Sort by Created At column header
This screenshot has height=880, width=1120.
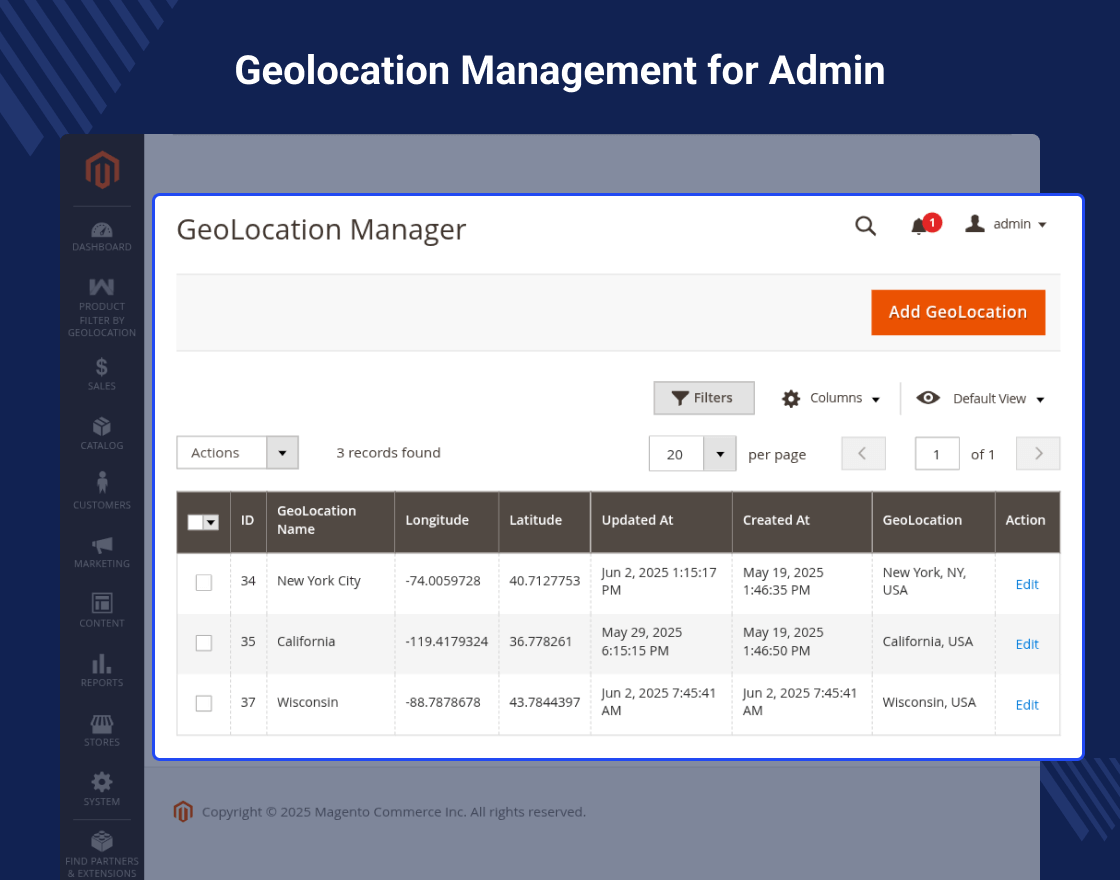[x=802, y=521]
